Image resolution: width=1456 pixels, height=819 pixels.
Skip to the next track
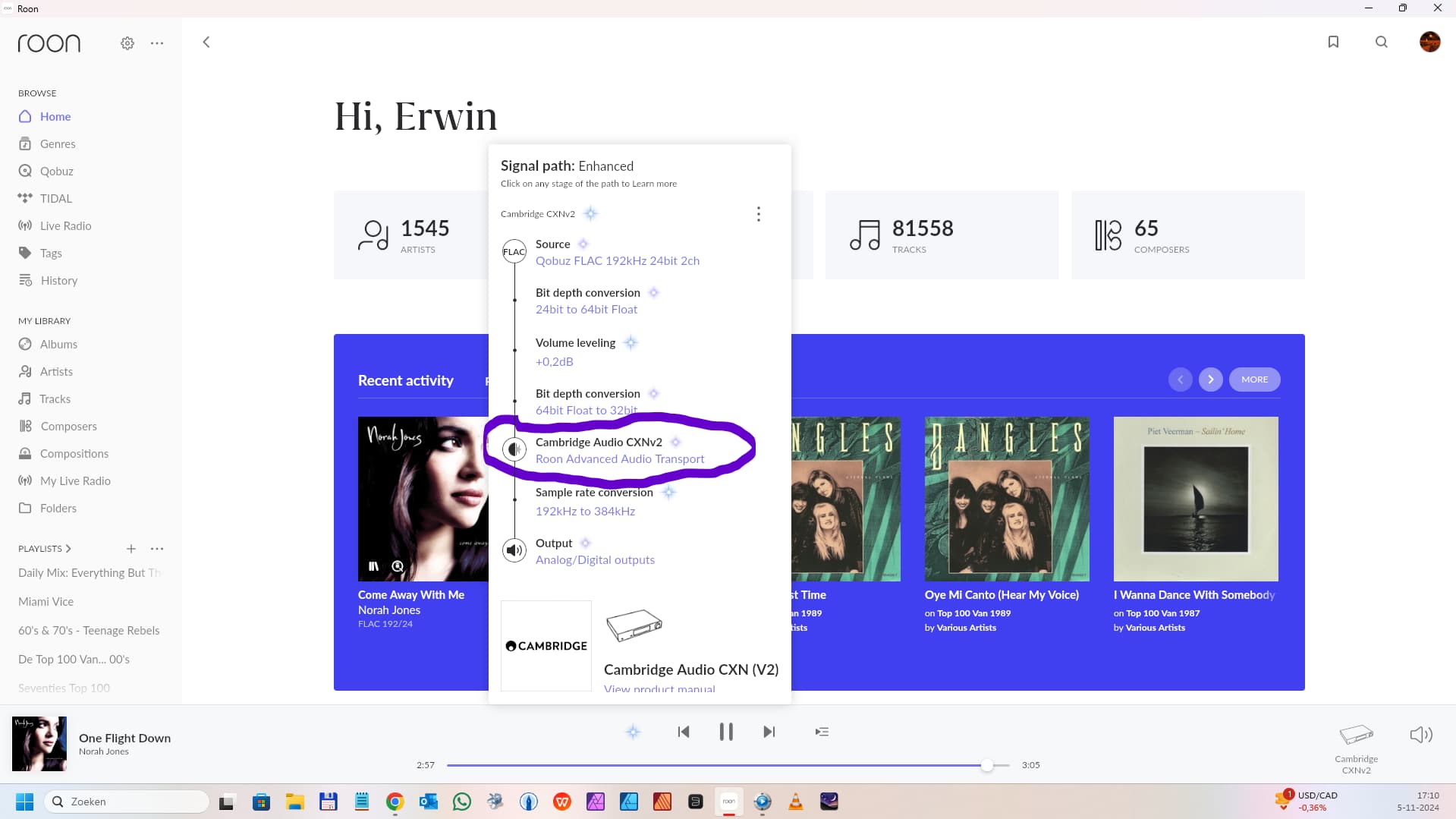(x=769, y=732)
